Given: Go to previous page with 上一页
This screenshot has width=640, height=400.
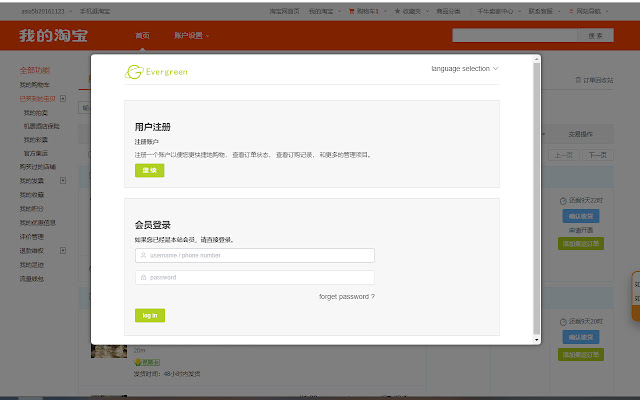Looking at the screenshot, I should coord(563,155).
